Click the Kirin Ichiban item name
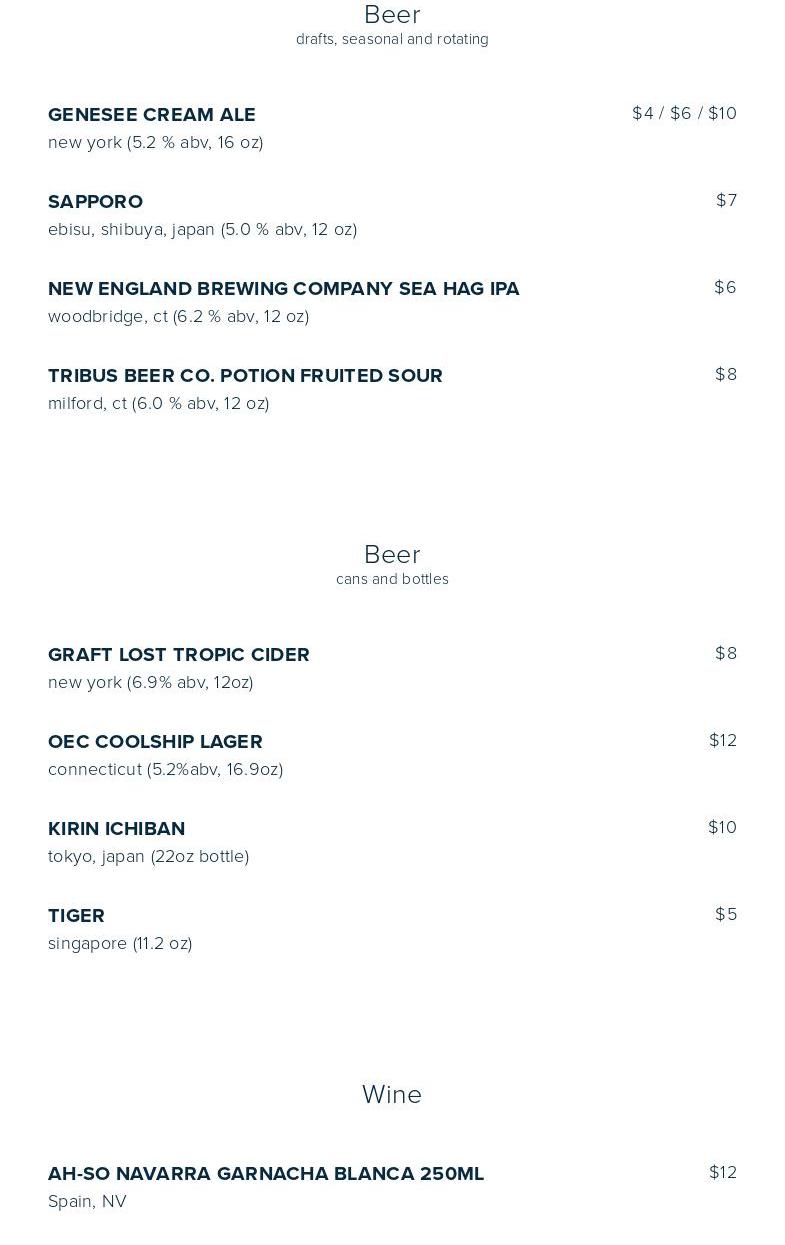785x1245 pixels. (116, 829)
